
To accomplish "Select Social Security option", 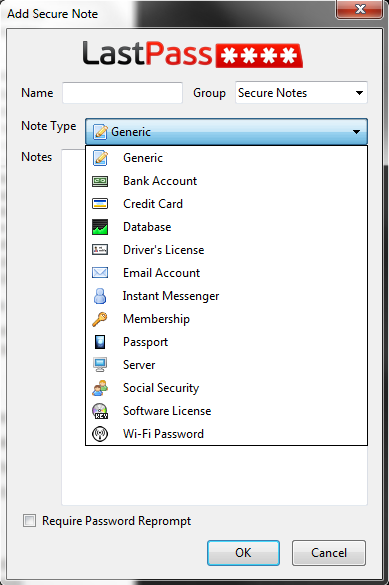I will (x=226, y=388).
